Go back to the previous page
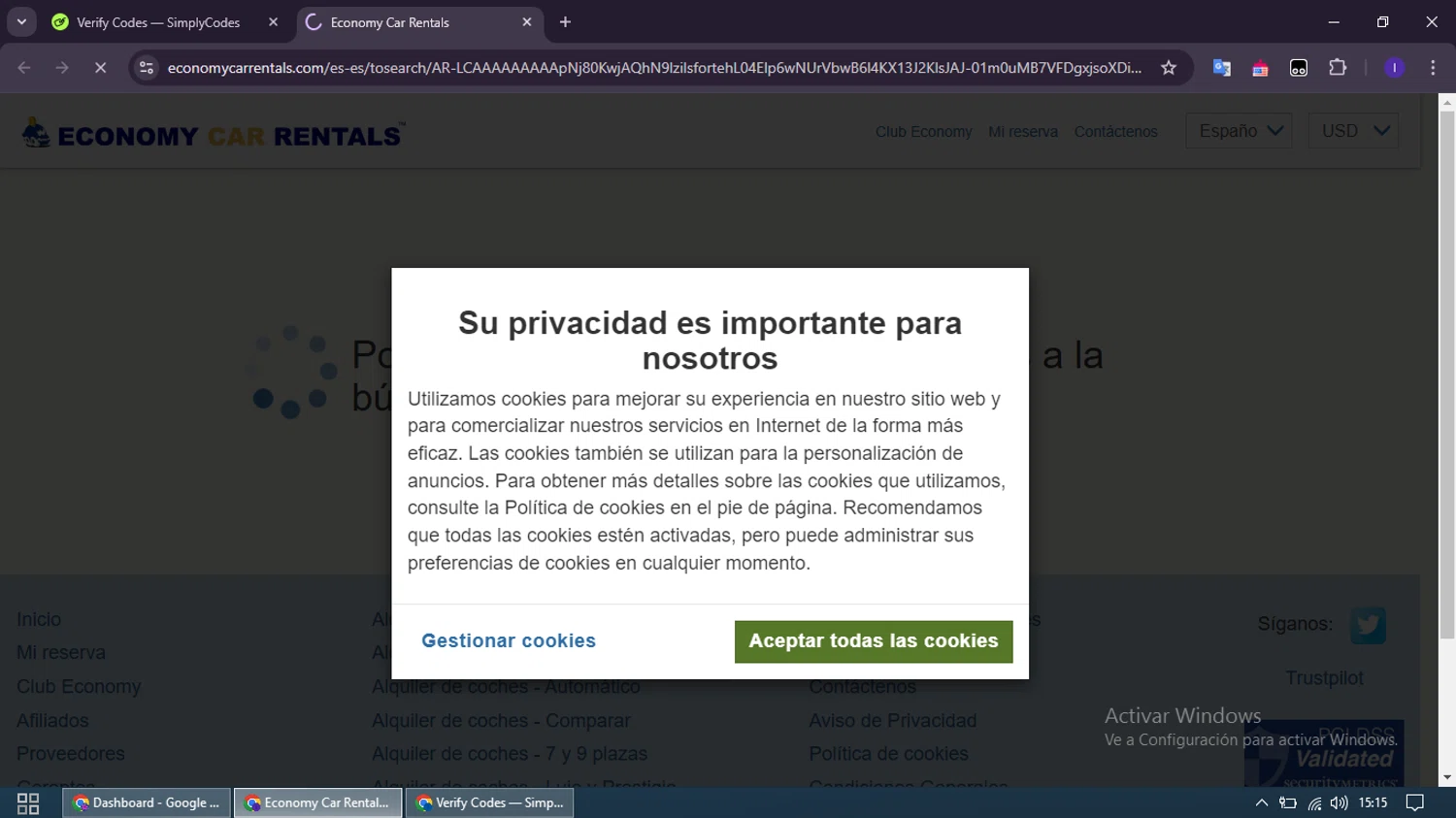Viewport: 1456px width, 818px height. coord(24,68)
